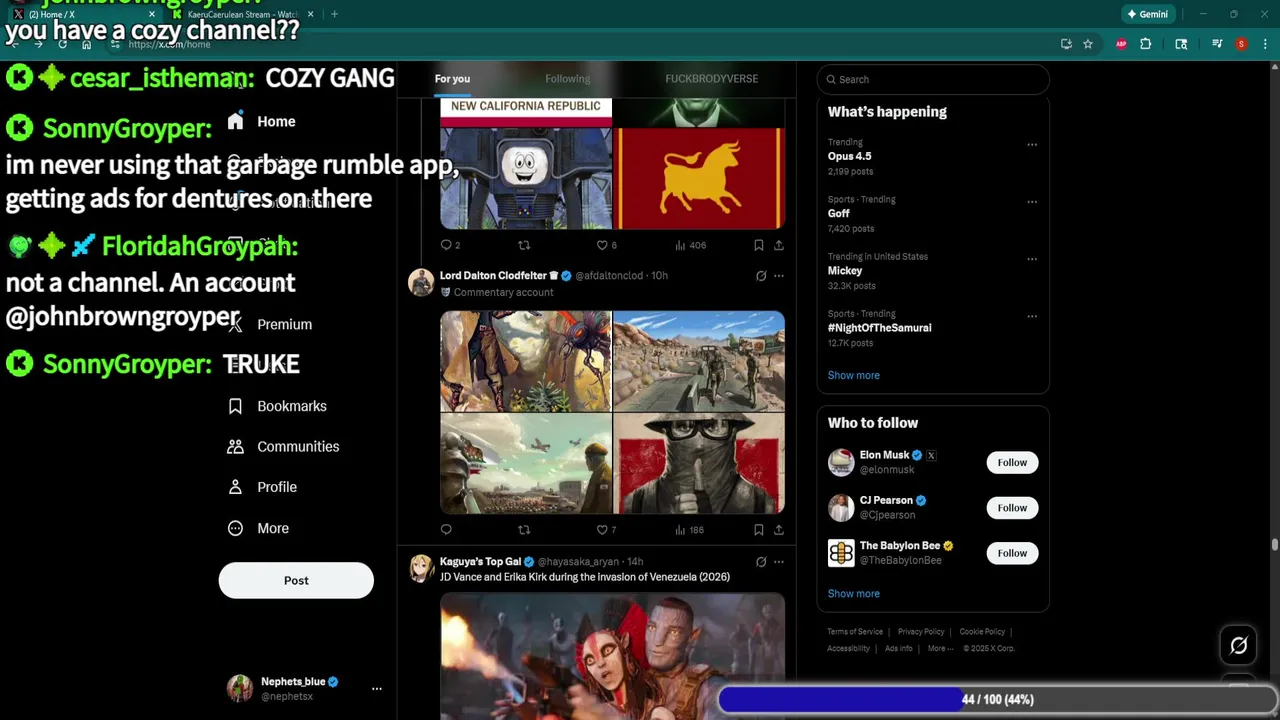Share the New California Republic post

pyautogui.click(x=778, y=245)
